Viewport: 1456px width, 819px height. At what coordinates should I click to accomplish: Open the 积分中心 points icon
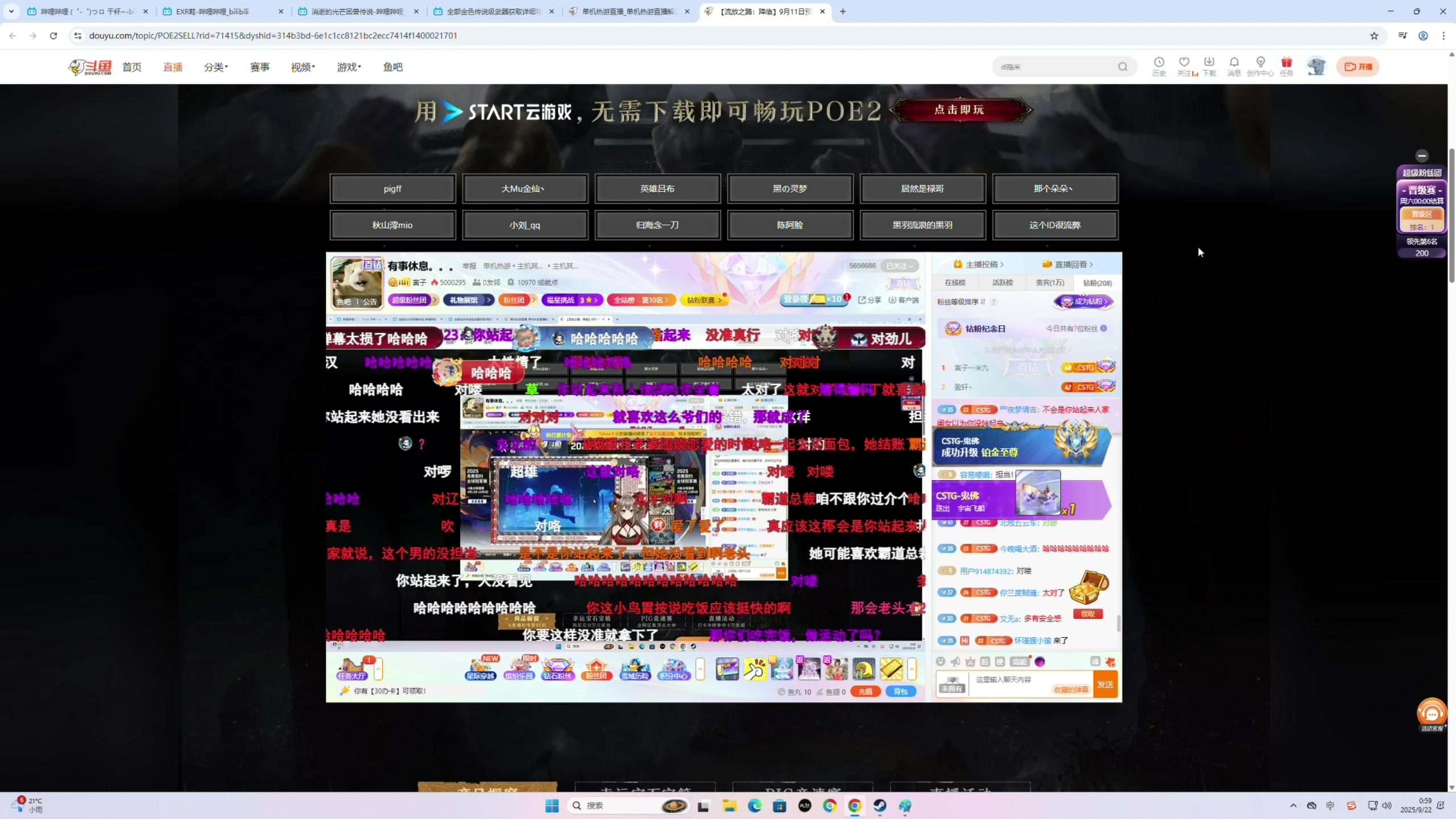(x=673, y=669)
